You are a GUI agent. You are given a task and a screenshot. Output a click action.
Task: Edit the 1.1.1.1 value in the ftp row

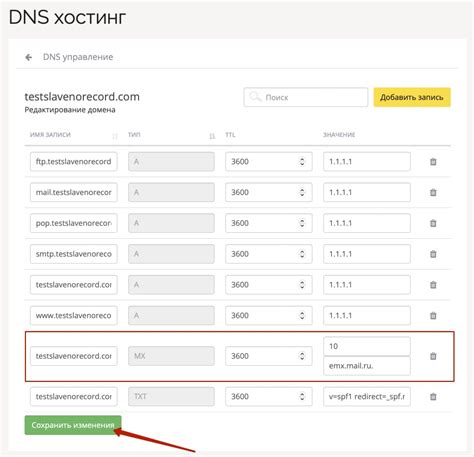367,162
